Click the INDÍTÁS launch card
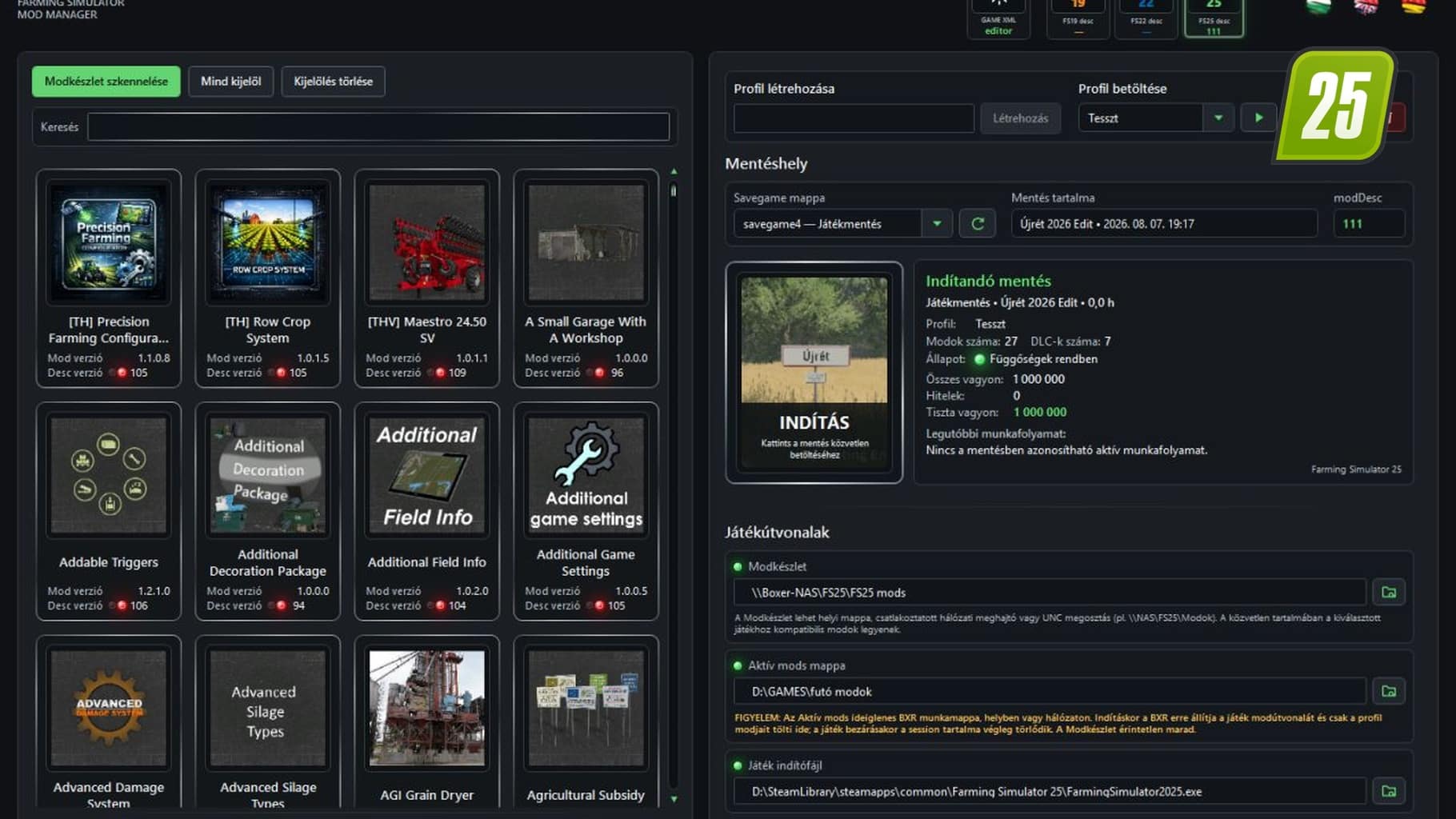Viewport: 1456px width, 819px height. [x=814, y=372]
